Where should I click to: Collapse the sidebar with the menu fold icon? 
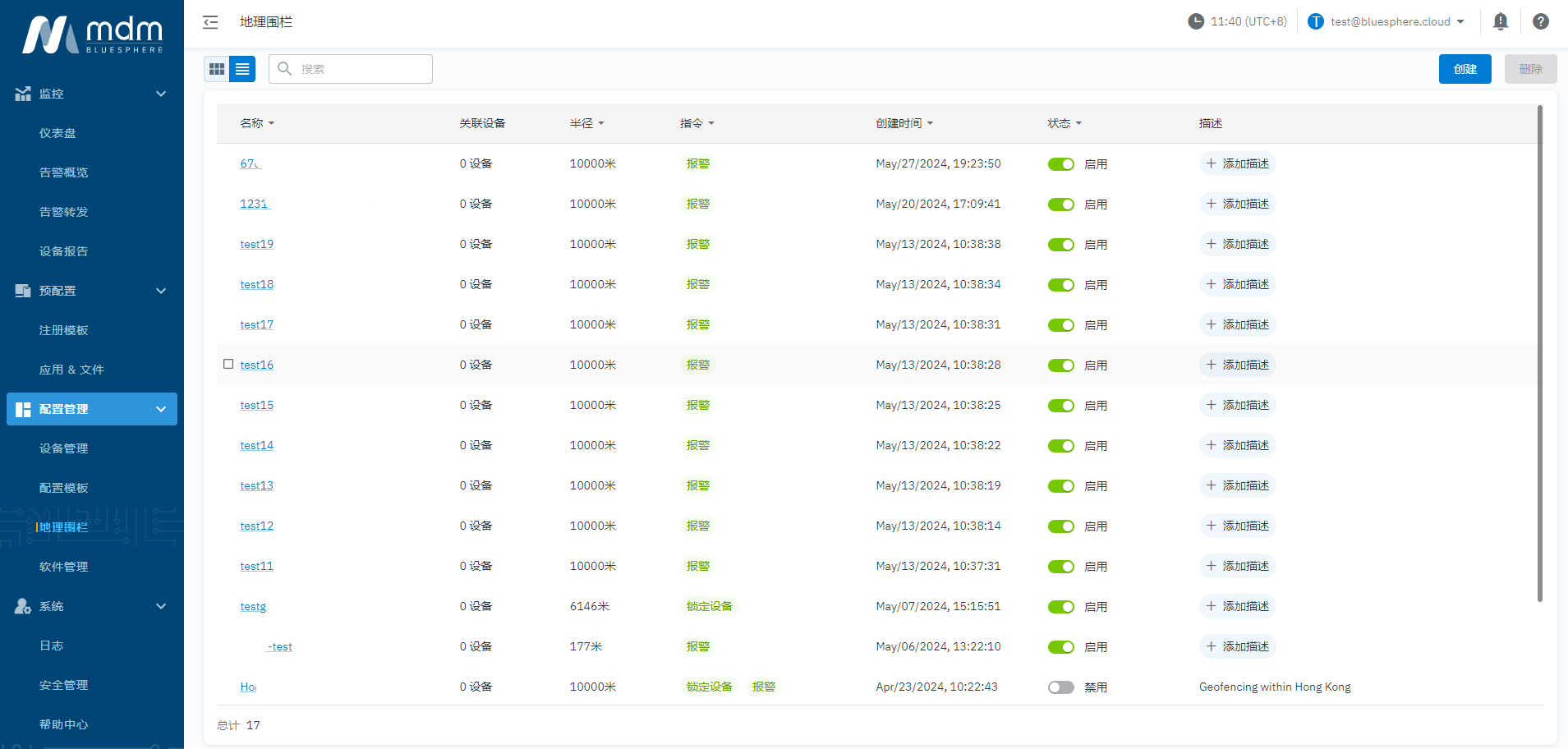[211, 22]
